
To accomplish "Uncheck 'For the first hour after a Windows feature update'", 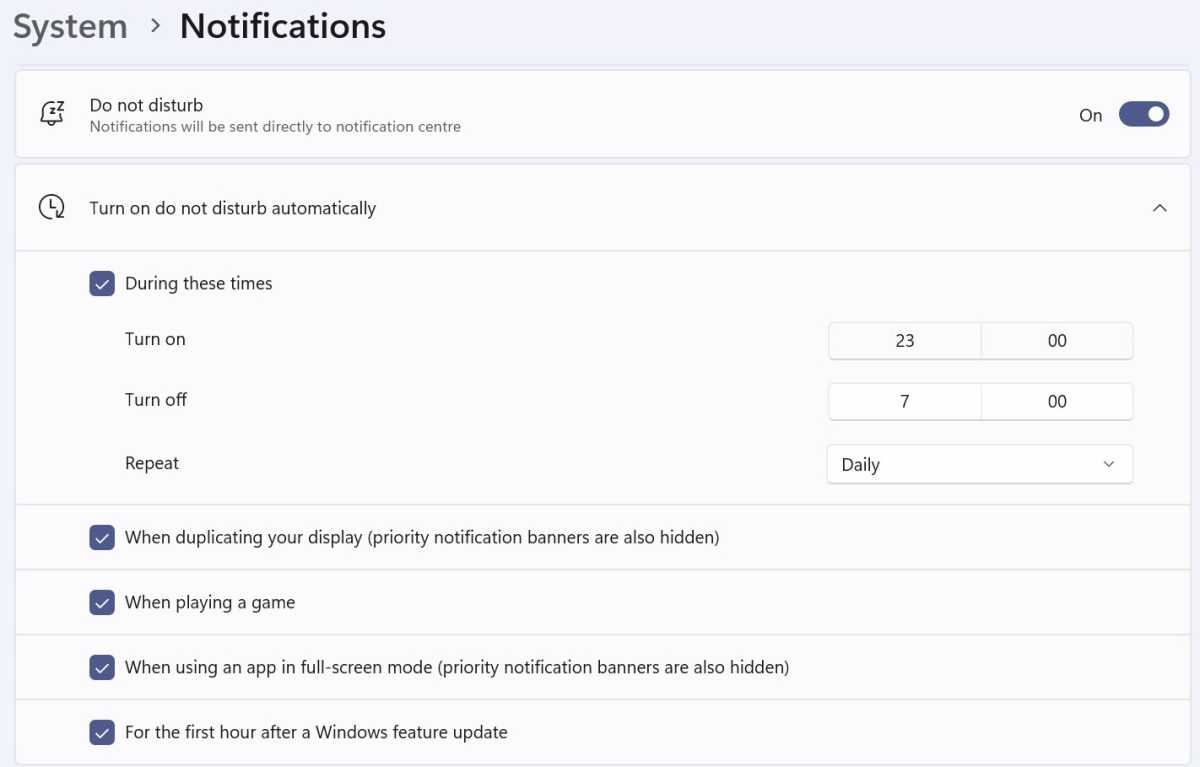I will (x=102, y=733).
